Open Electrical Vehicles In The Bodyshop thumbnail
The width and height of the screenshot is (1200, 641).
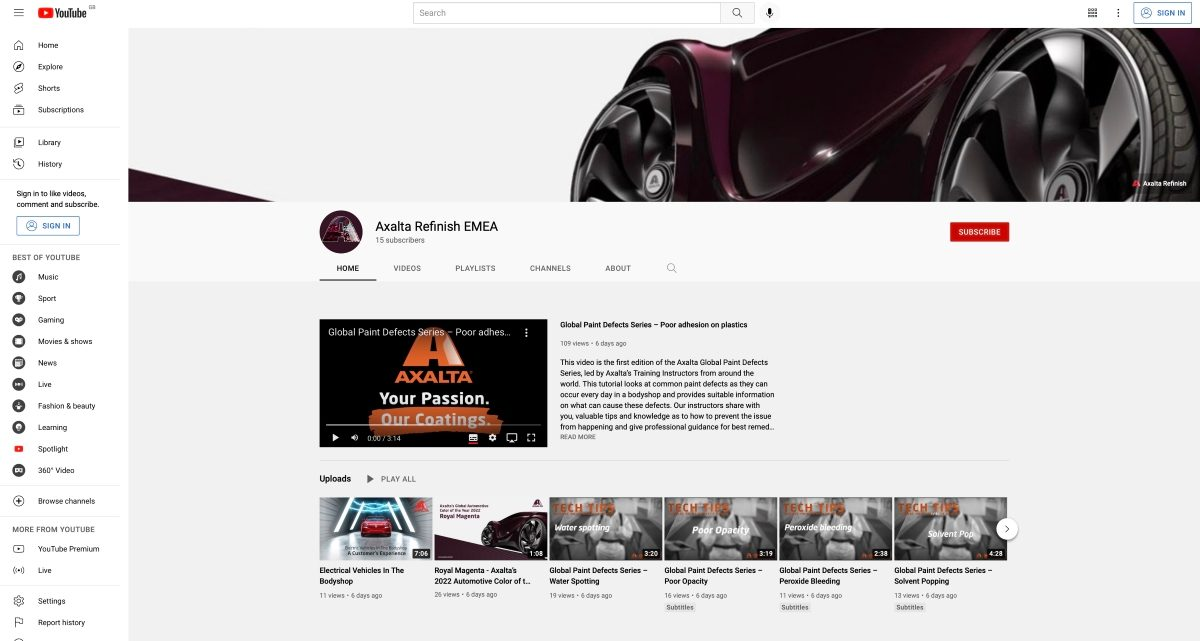tap(376, 529)
